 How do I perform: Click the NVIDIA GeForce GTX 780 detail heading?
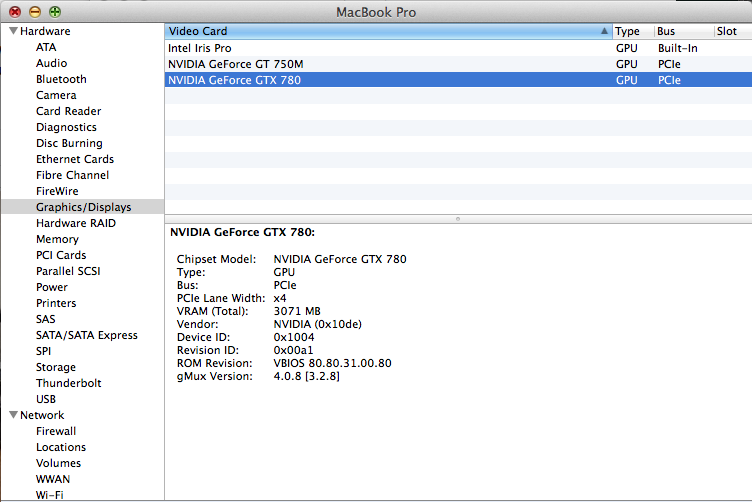pos(243,232)
